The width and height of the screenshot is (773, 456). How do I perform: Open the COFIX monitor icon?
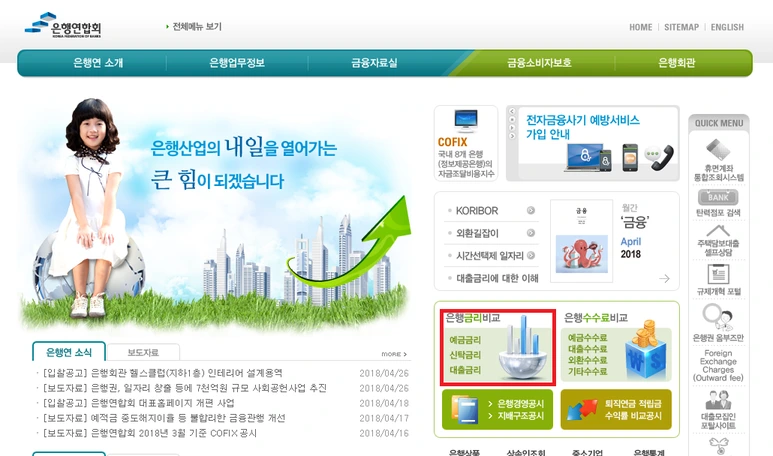[x=466, y=121]
